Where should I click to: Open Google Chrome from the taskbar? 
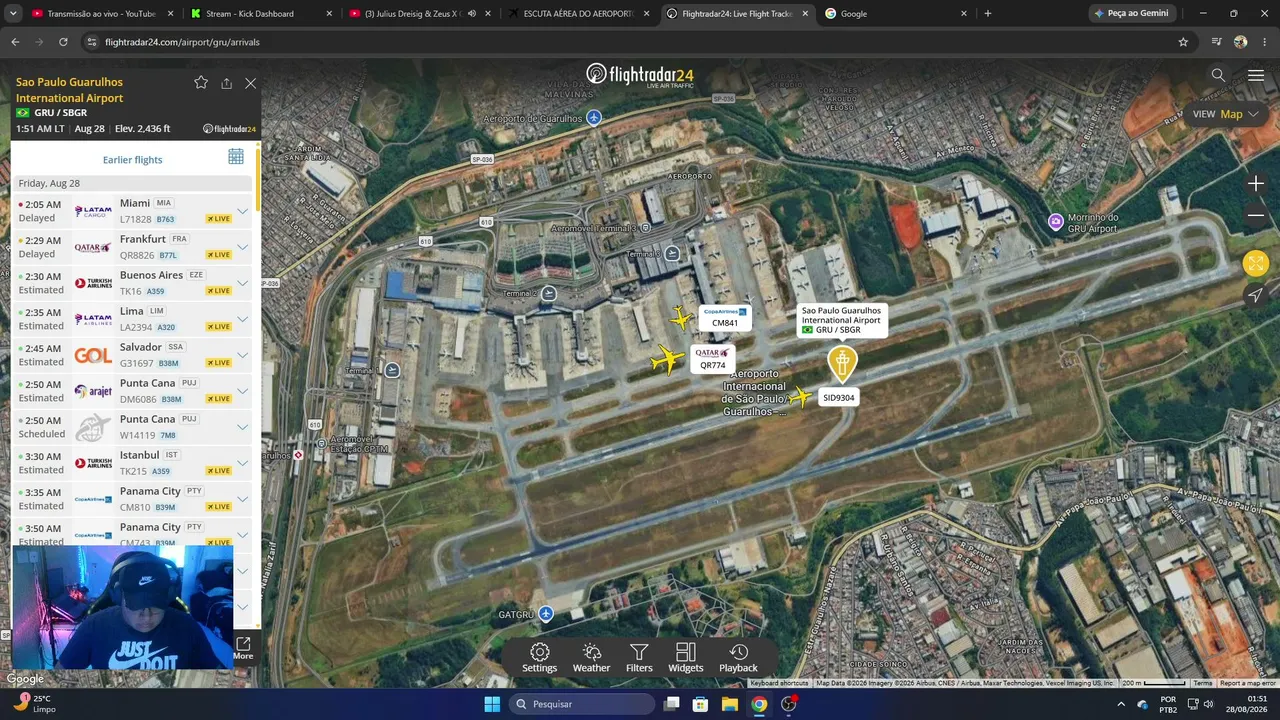tap(759, 704)
